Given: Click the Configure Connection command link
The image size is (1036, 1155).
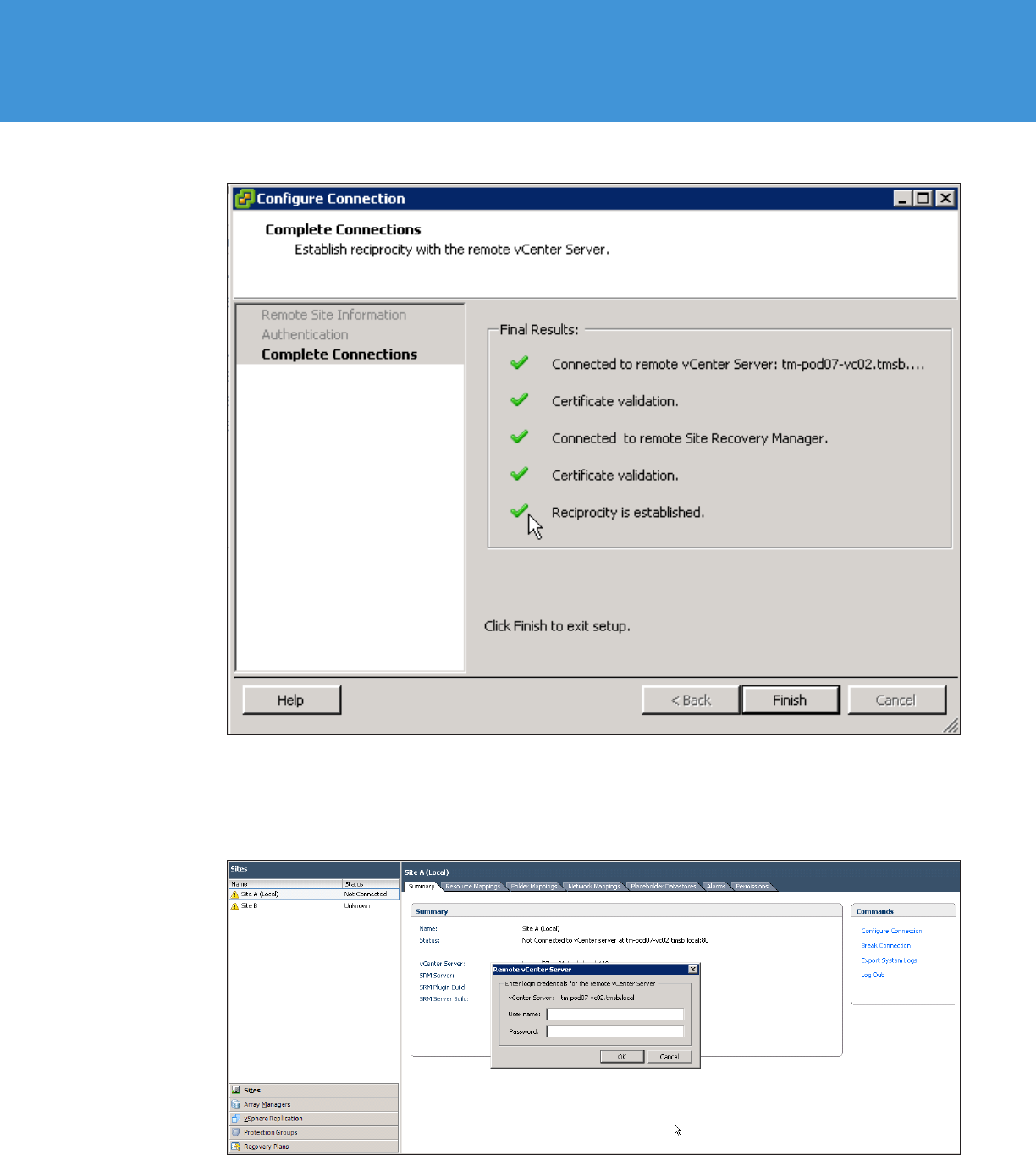Looking at the screenshot, I should click(x=891, y=931).
